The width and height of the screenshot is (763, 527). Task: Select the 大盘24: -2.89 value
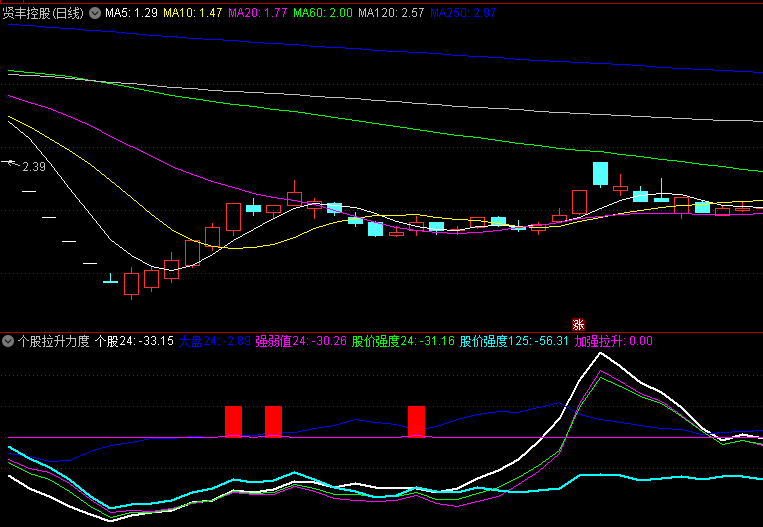click(215, 341)
